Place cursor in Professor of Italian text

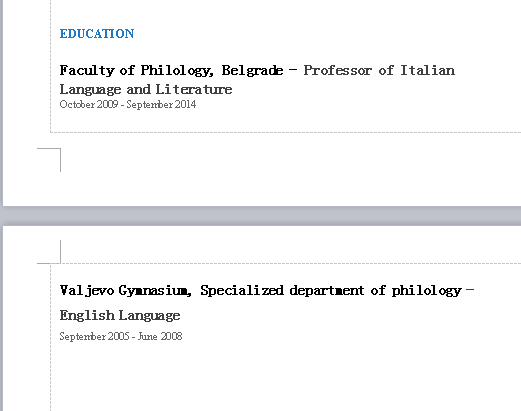[379, 70]
